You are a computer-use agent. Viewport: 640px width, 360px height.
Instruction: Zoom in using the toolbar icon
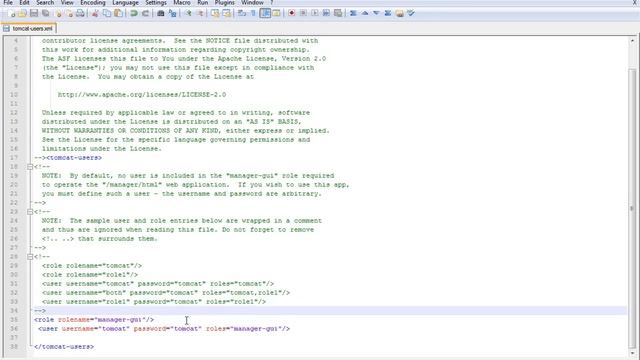188,13
